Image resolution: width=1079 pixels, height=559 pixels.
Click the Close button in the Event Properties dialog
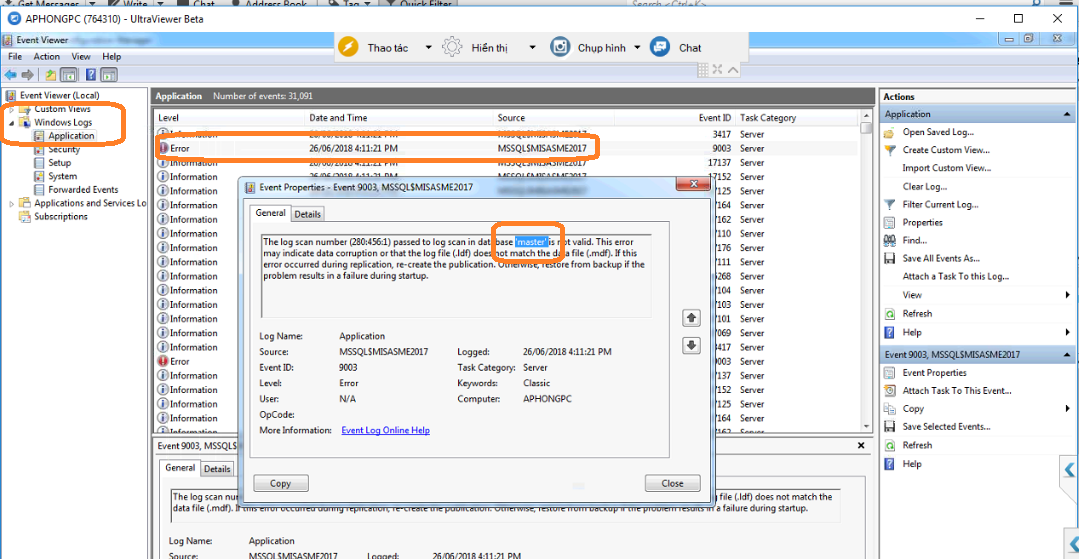(x=672, y=483)
